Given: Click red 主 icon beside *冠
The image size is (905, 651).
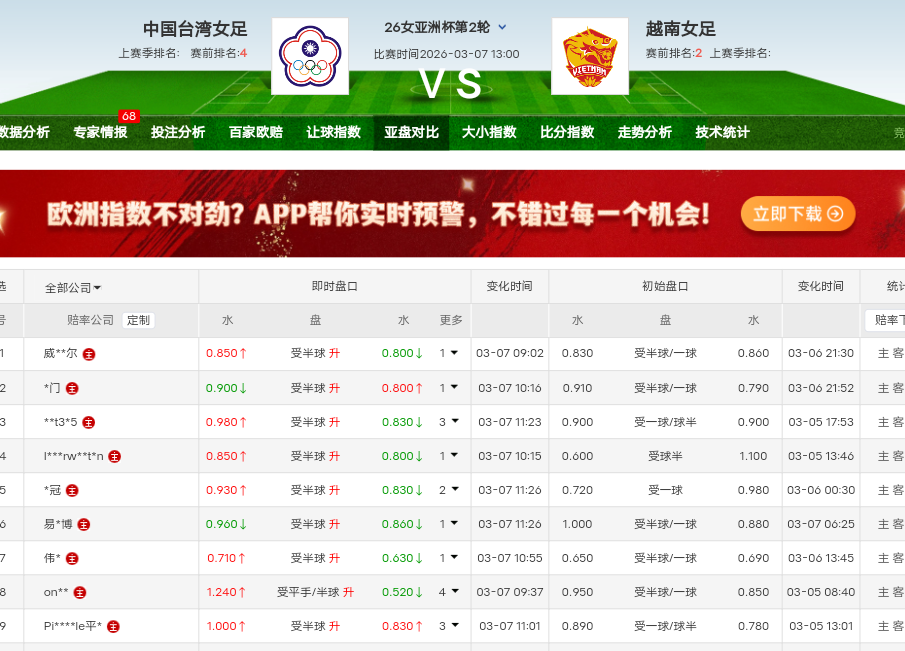Looking at the screenshot, I should (72, 491).
